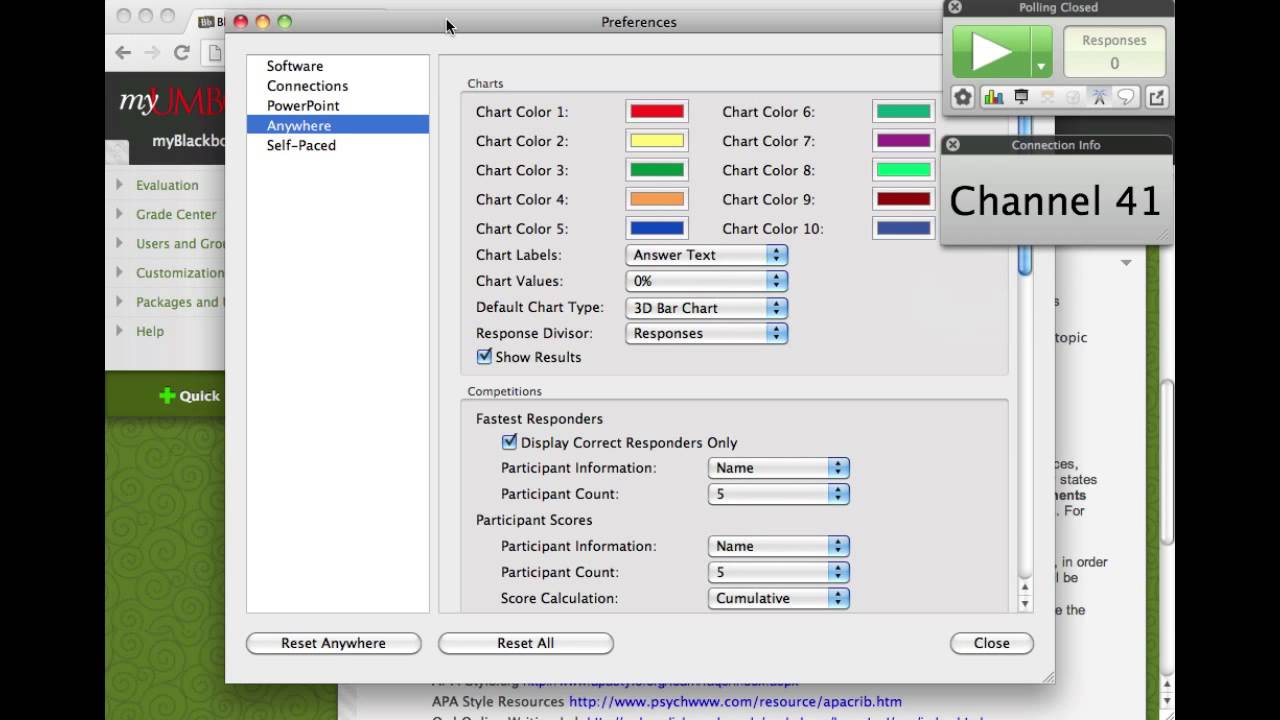Click the browser back arrow
Image resolution: width=1280 pixels, height=720 pixels.
tap(123, 52)
